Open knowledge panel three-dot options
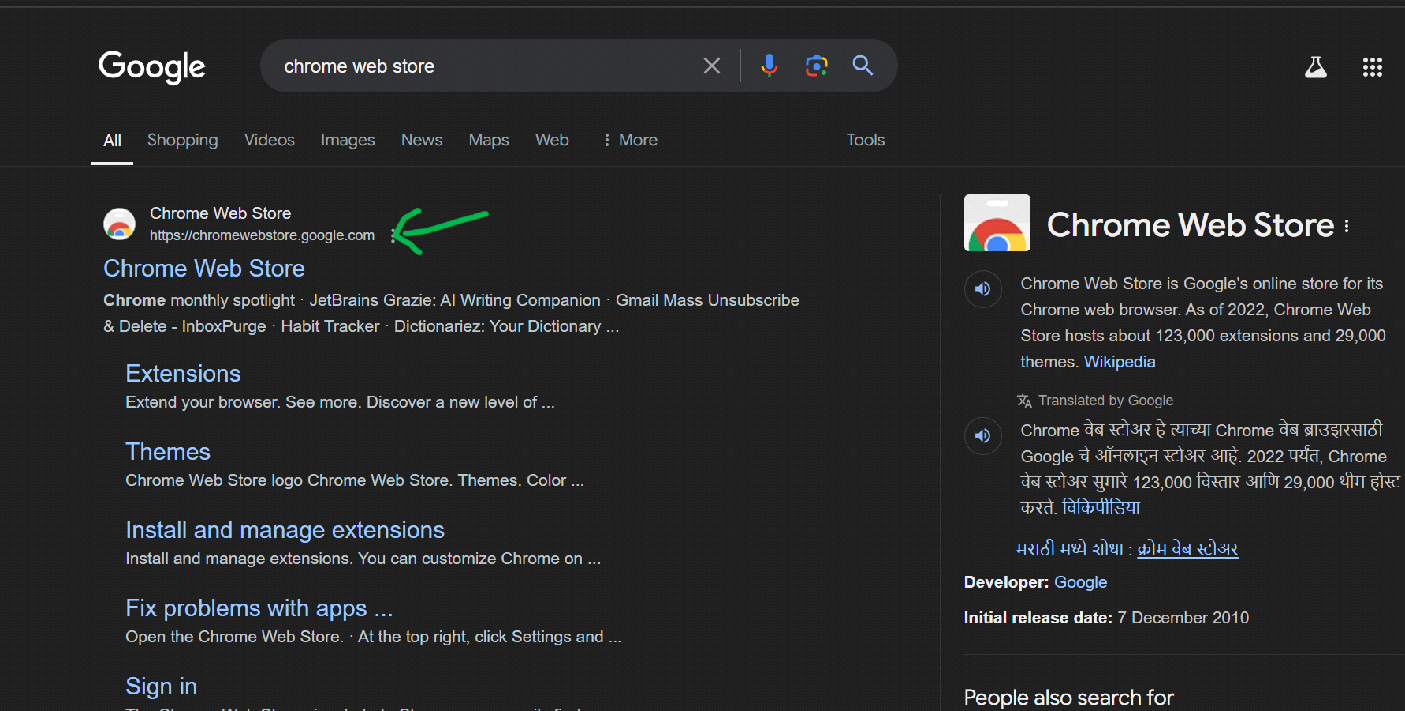The height and width of the screenshot is (711, 1405). [1347, 226]
